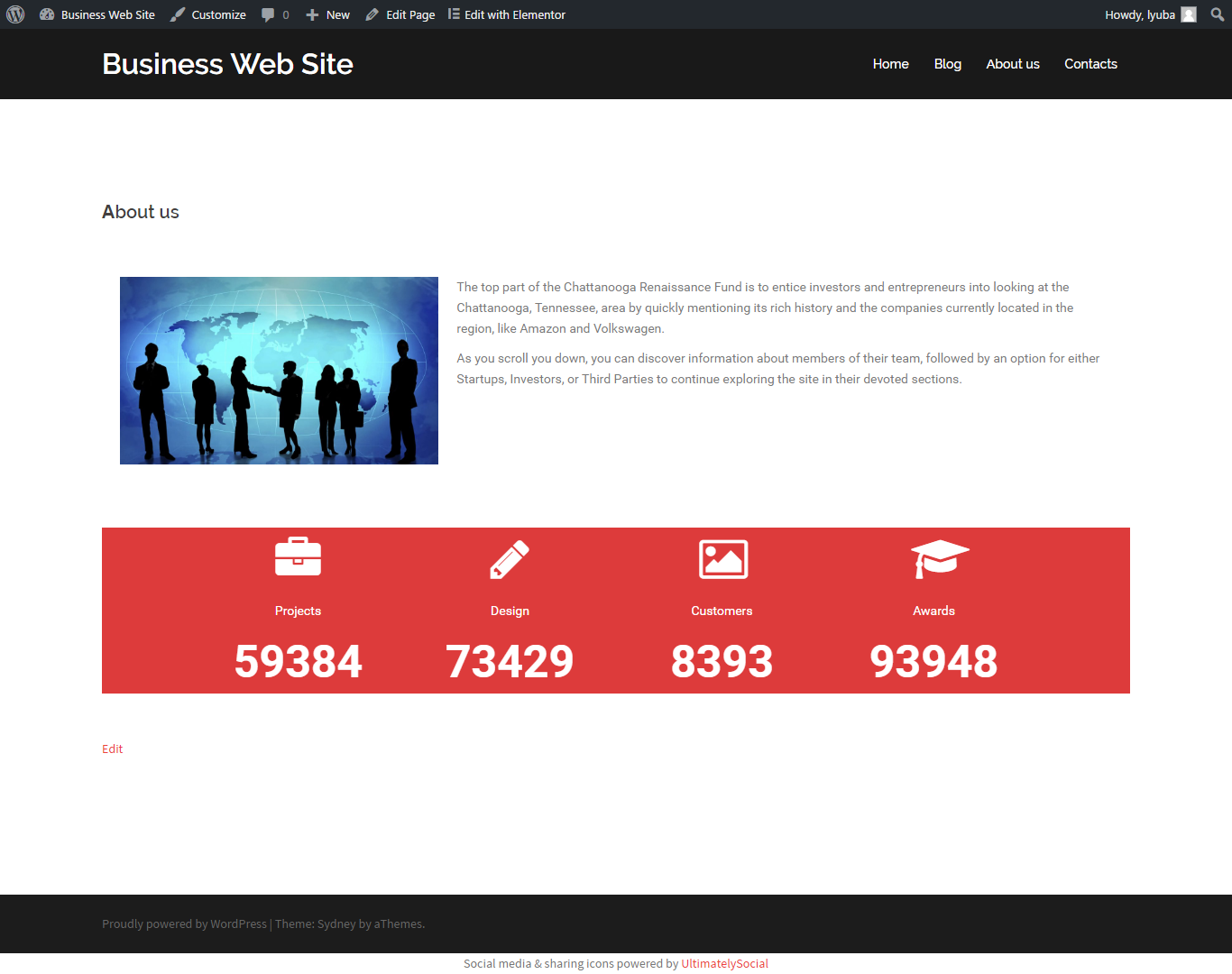This screenshot has height=974, width=1232.
Task: Open the WordPress logo menu
Action: (15, 14)
